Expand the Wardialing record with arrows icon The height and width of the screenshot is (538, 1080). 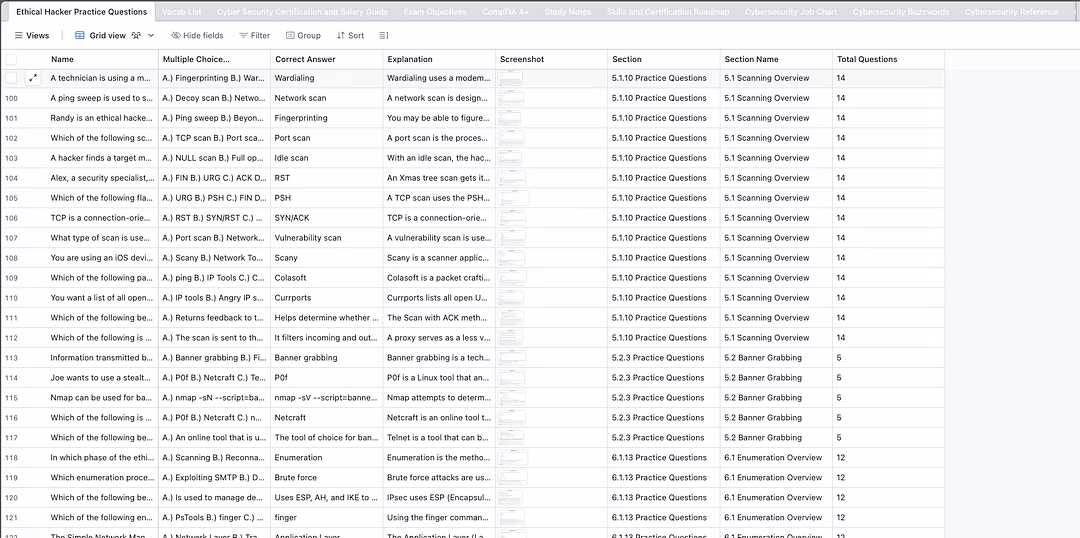tap(33, 78)
